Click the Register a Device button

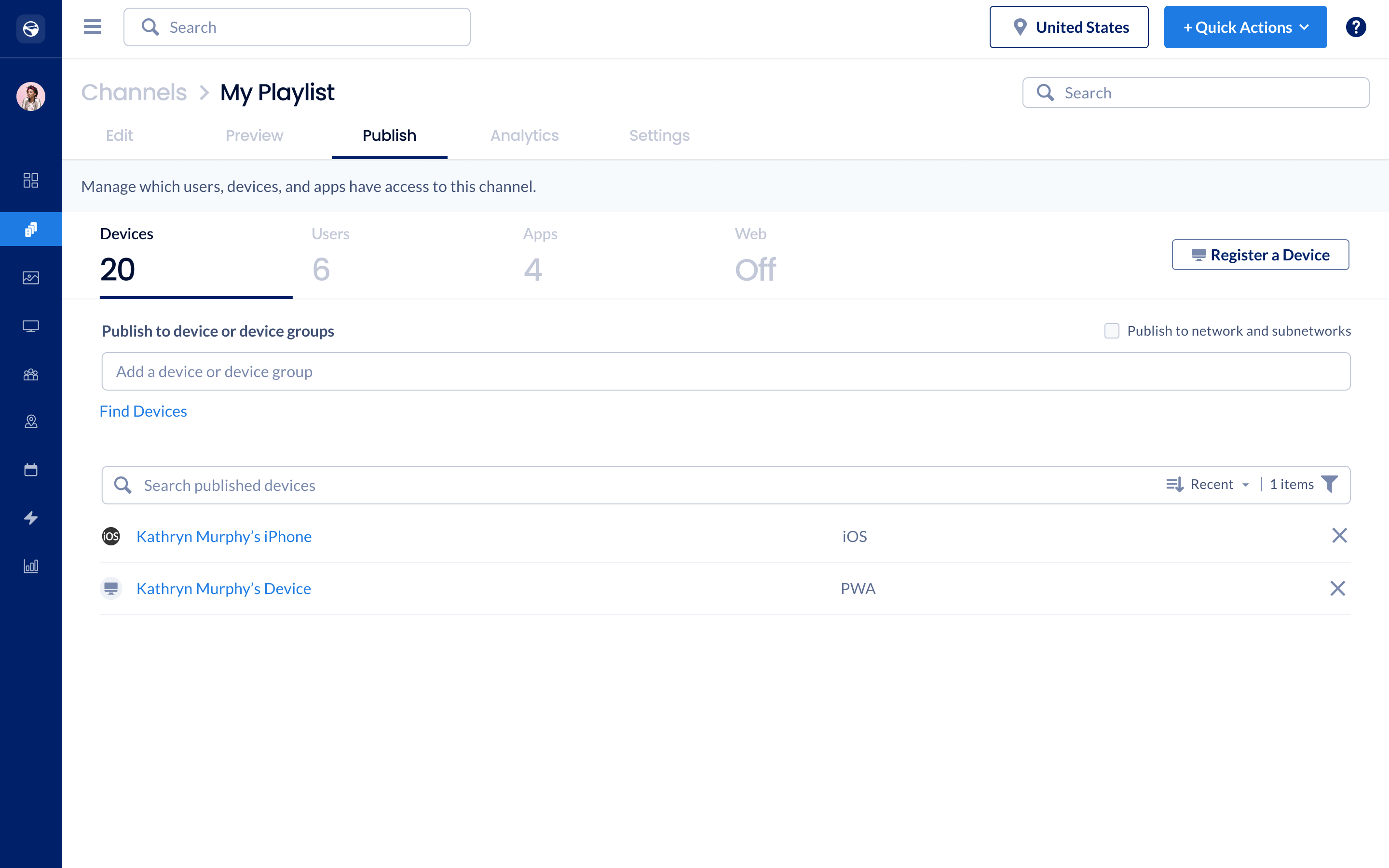(1260, 255)
